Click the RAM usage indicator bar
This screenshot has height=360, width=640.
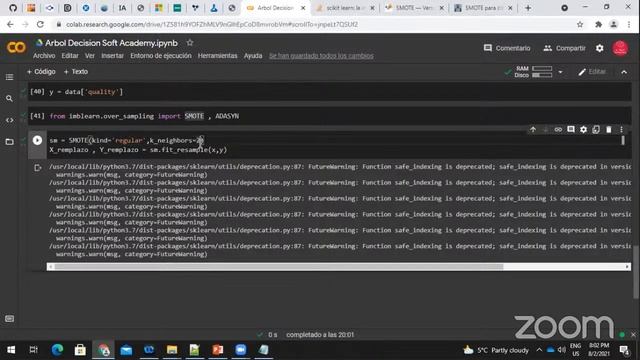[x=542, y=68]
